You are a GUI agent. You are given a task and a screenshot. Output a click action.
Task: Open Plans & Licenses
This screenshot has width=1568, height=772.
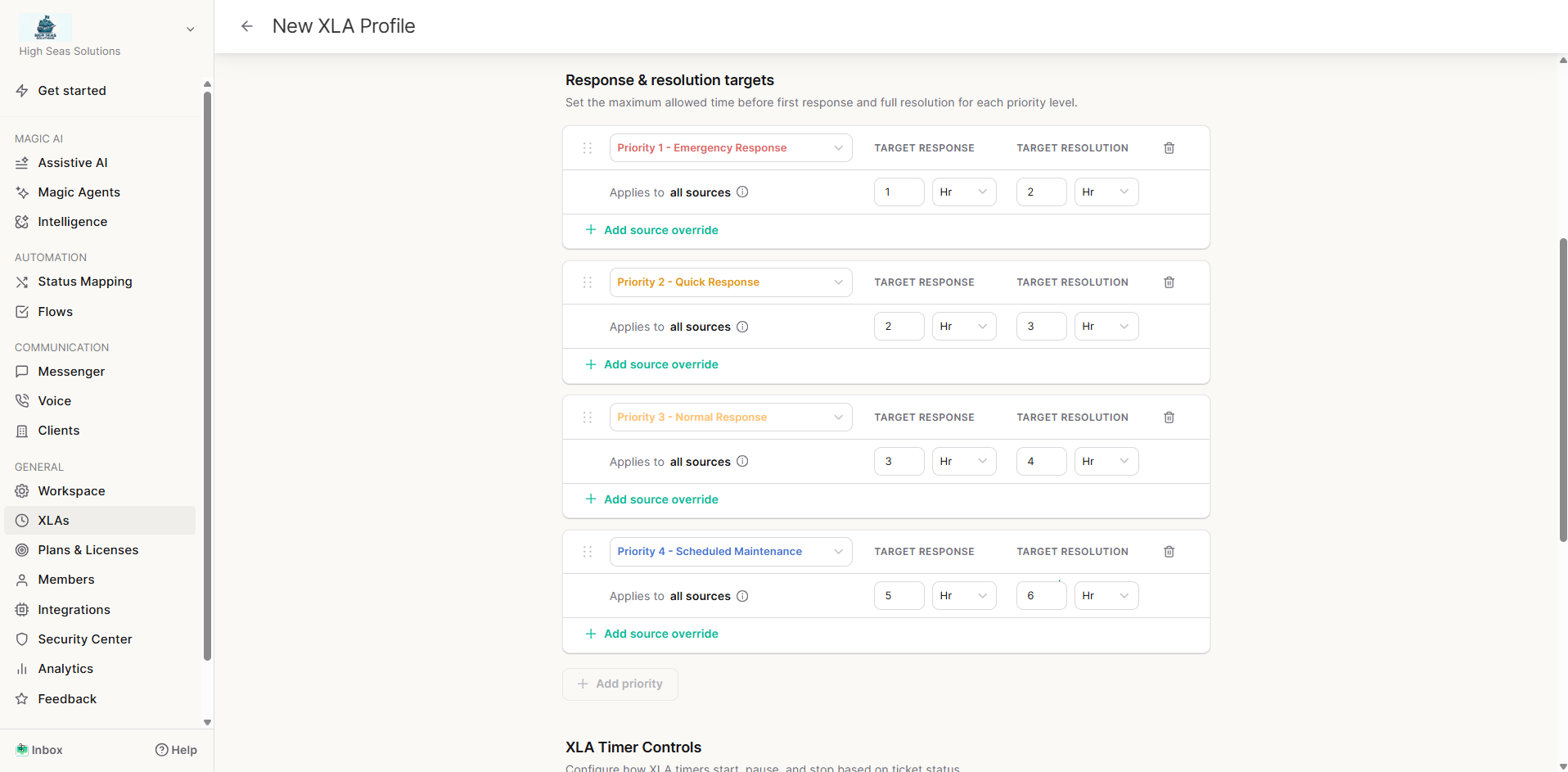(100, 550)
